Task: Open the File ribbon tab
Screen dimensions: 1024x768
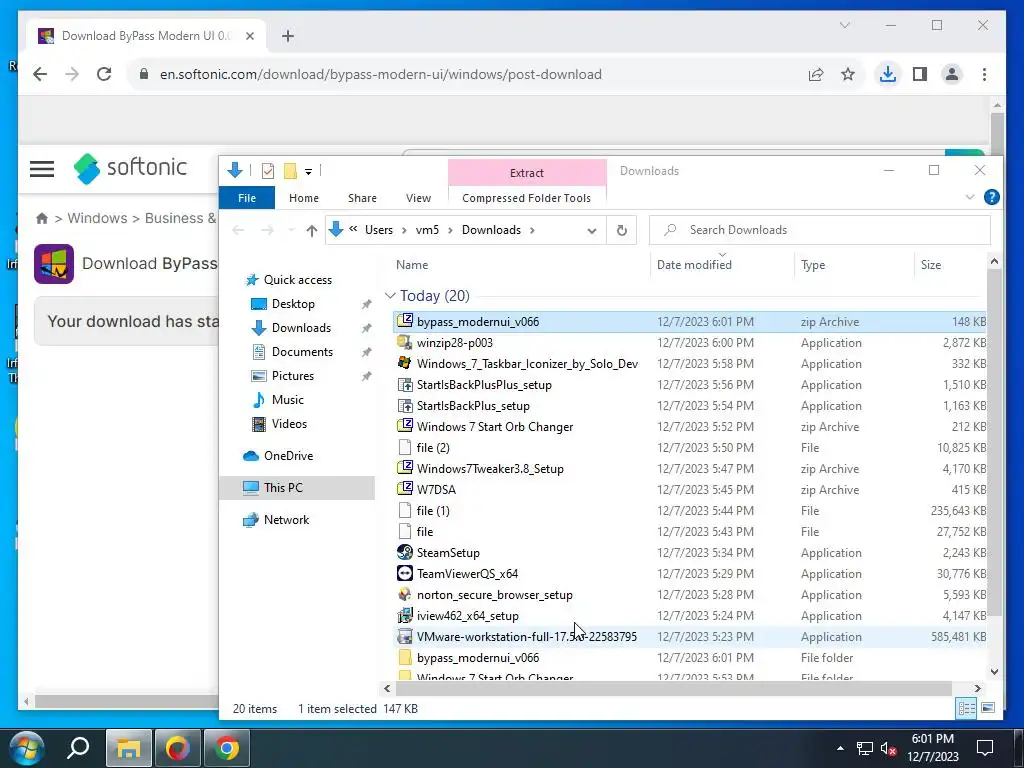Action: (x=247, y=198)
